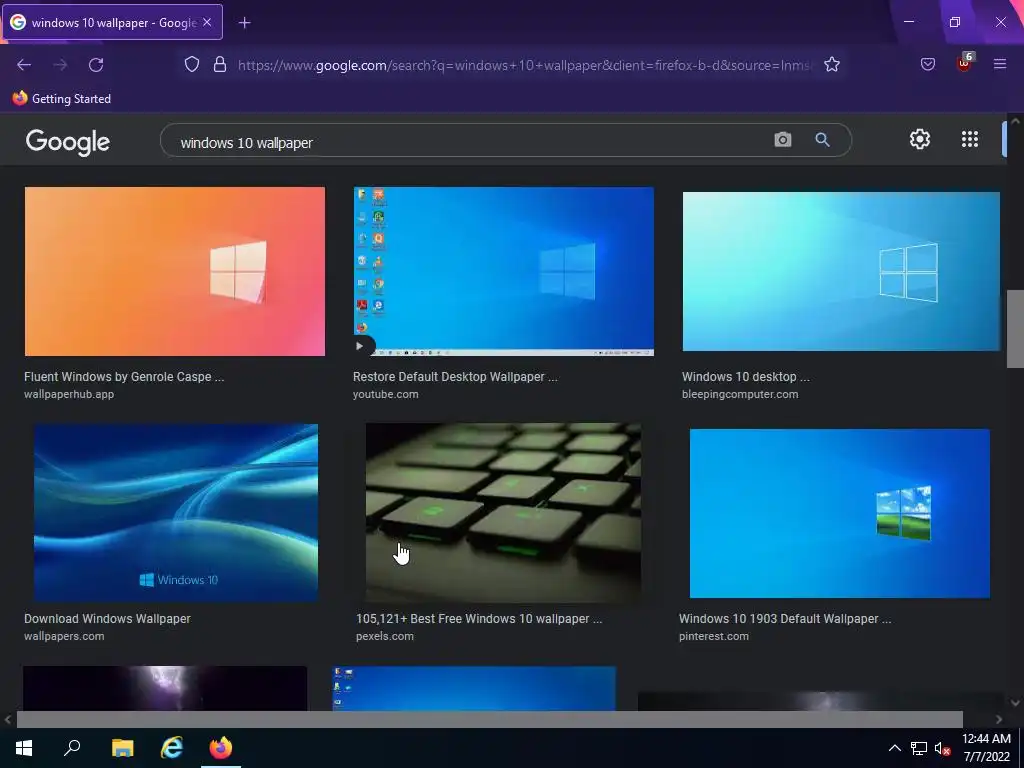The width and height of the screenshot is (1024, 768).
Task: Open the Fluent Windows orange wallpaper thumbnail
Action: tap(175, 272)
